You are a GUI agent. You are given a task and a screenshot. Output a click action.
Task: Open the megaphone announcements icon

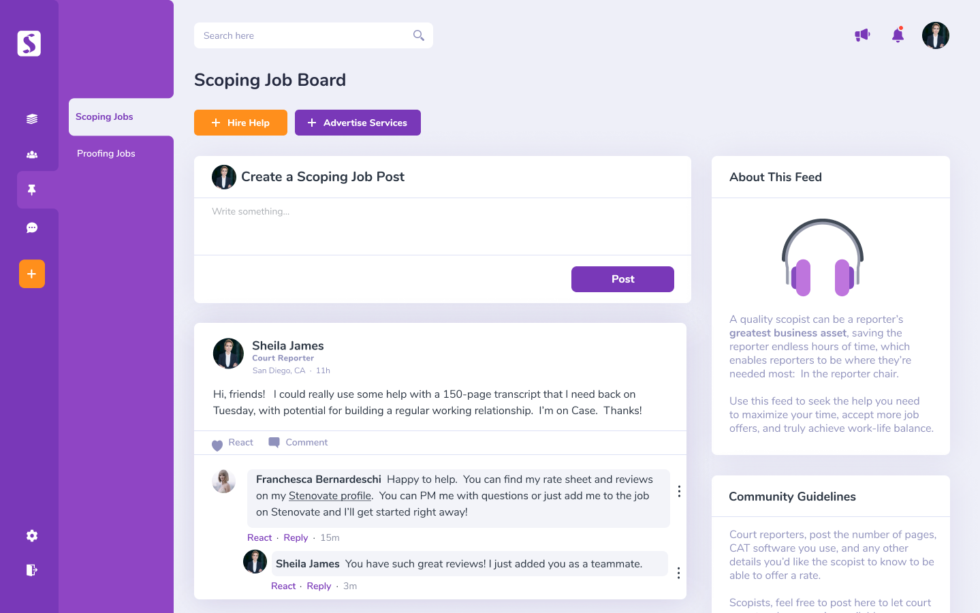point(862,36)
